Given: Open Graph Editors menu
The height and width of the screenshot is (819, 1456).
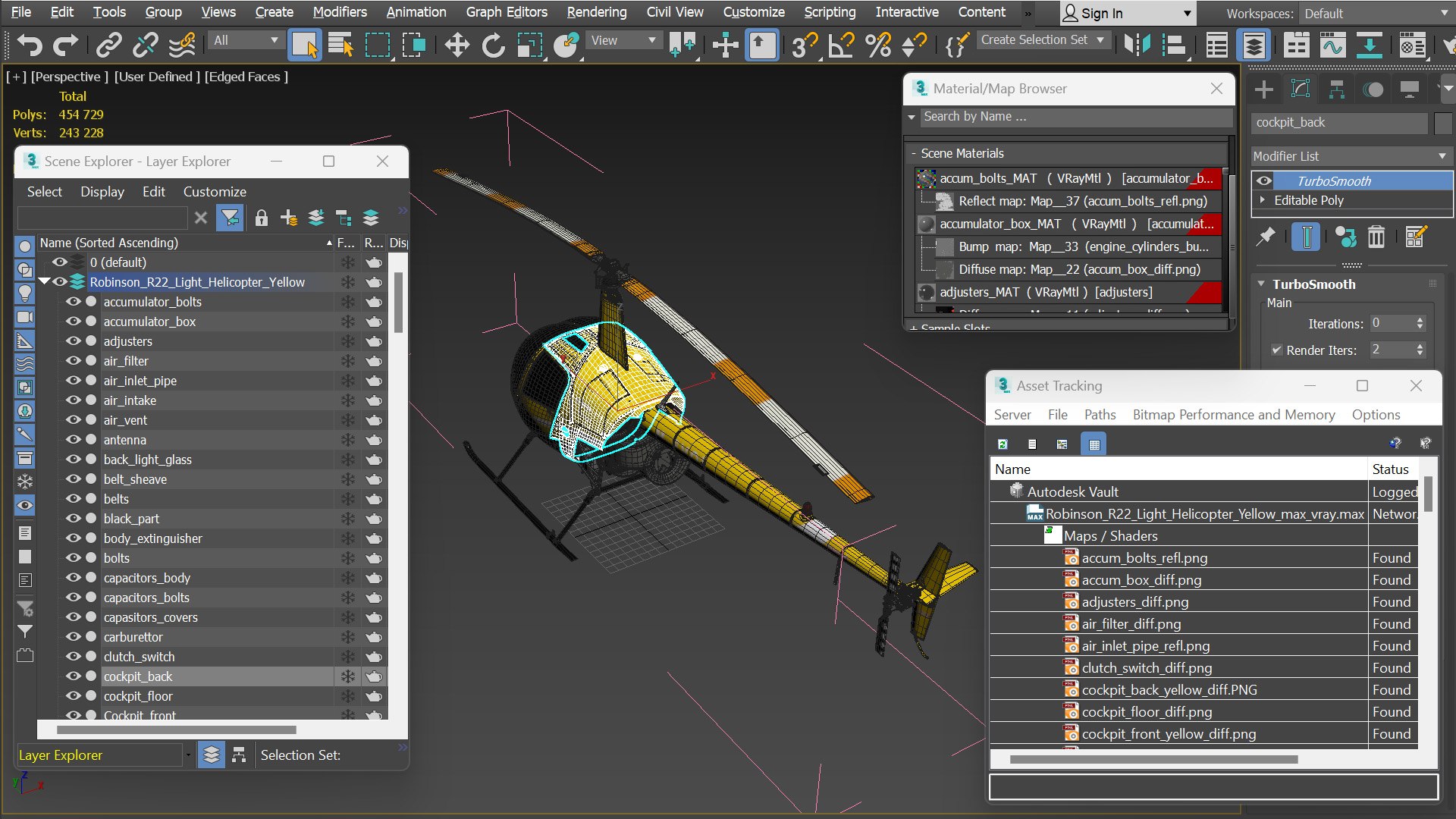Looking at the screenshot, I should tap(507, 12).
